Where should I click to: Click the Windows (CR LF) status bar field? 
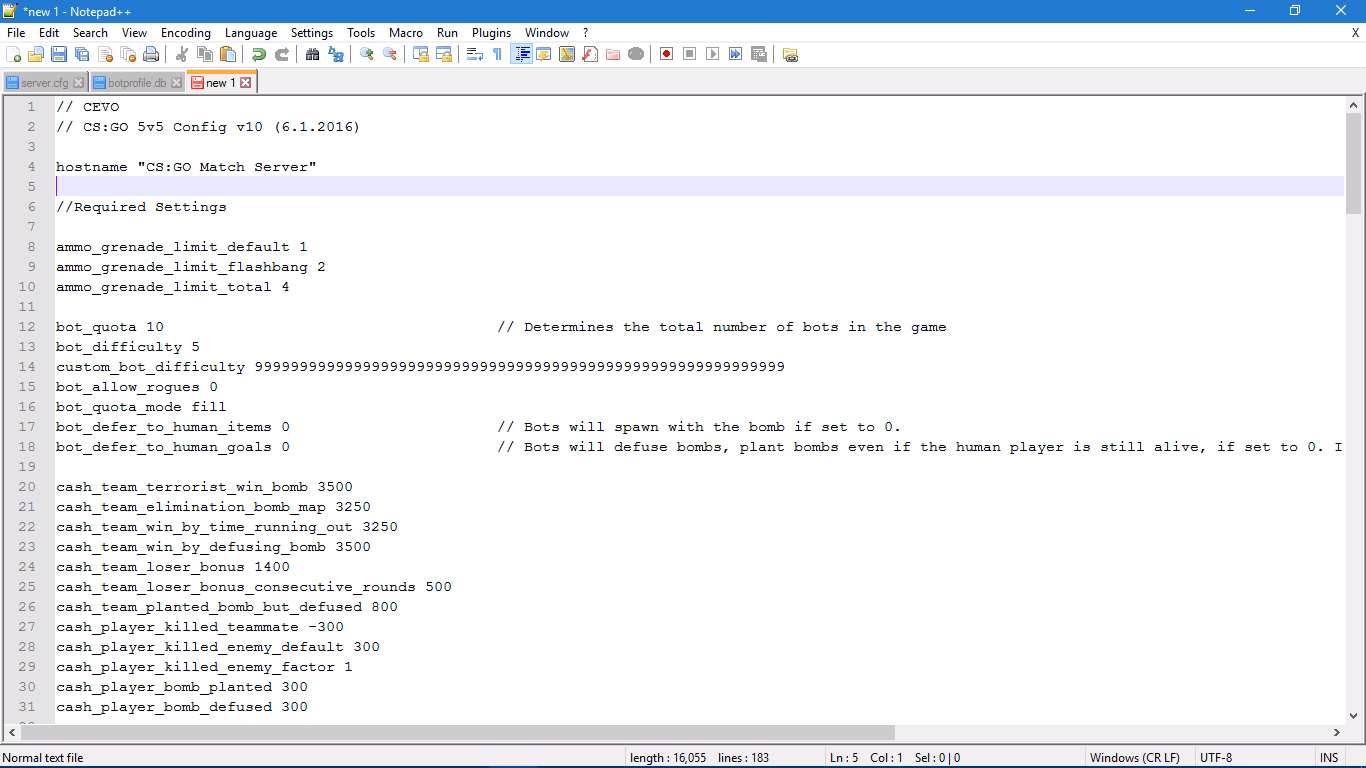1135,758
